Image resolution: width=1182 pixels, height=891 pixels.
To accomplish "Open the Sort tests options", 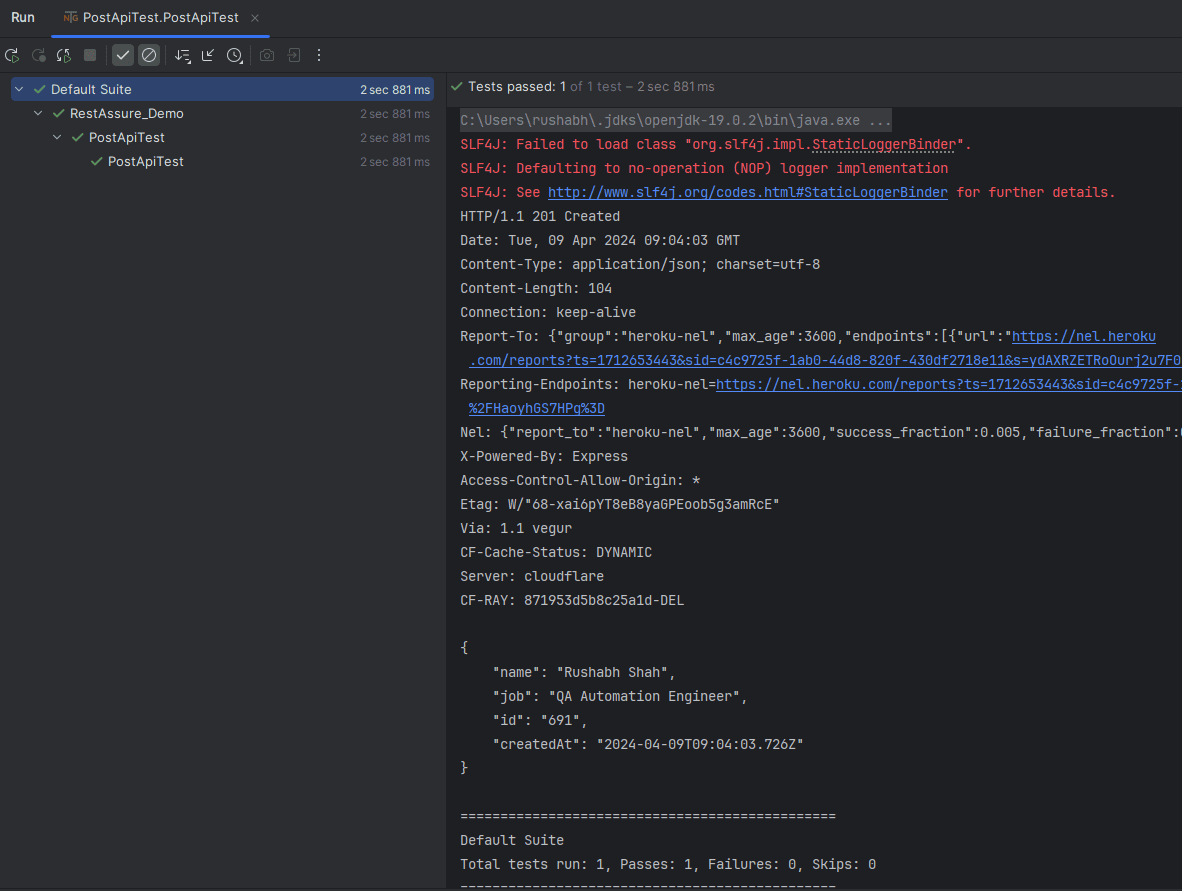I will [182, 55].
